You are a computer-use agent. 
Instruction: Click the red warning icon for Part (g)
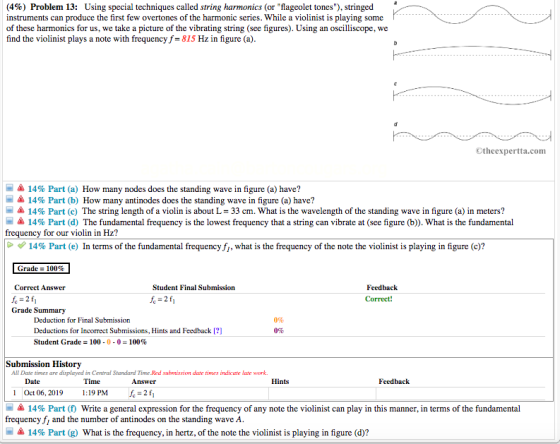point(21,431)
